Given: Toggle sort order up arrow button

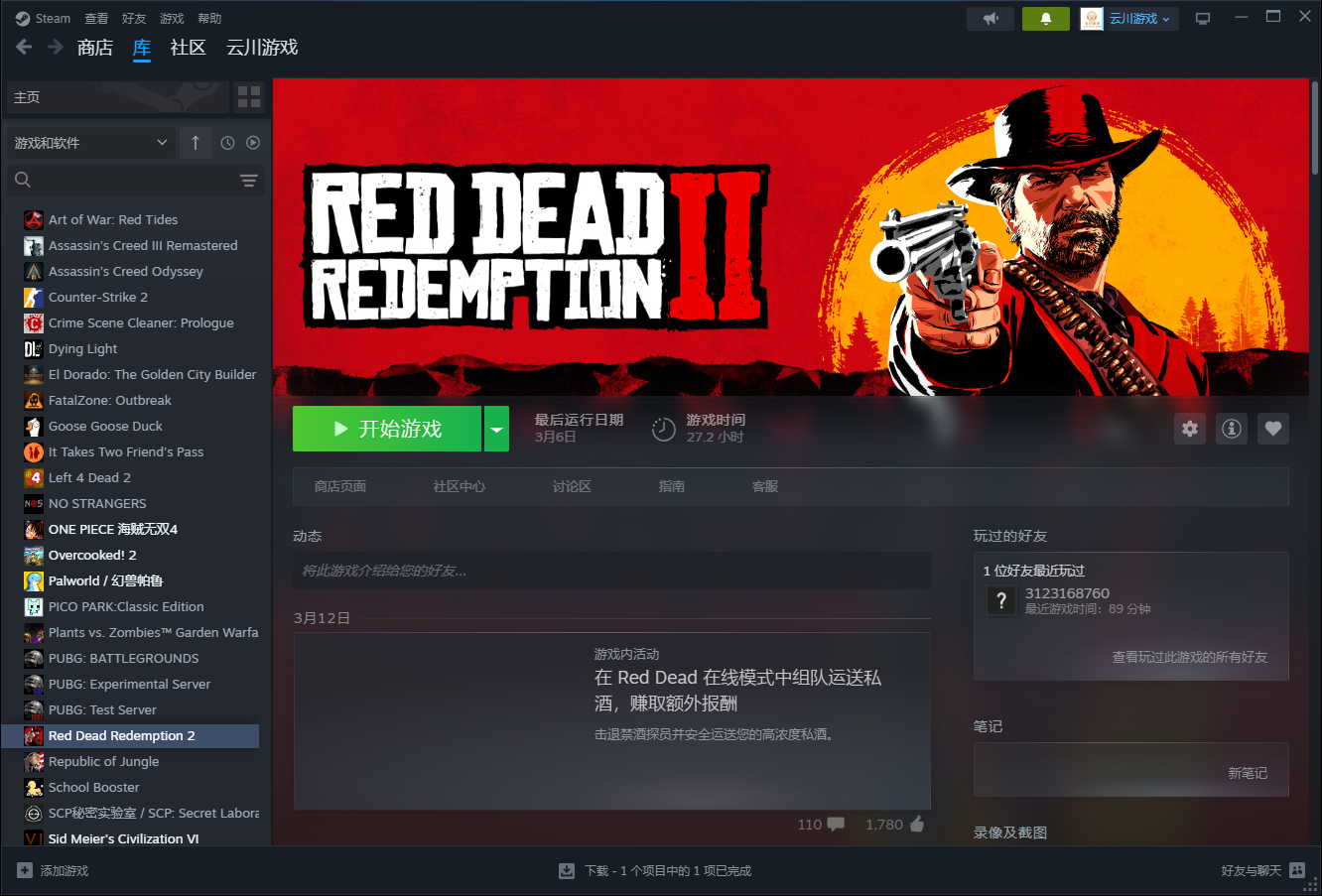Looking at the screenshot, I should (195, 143).
